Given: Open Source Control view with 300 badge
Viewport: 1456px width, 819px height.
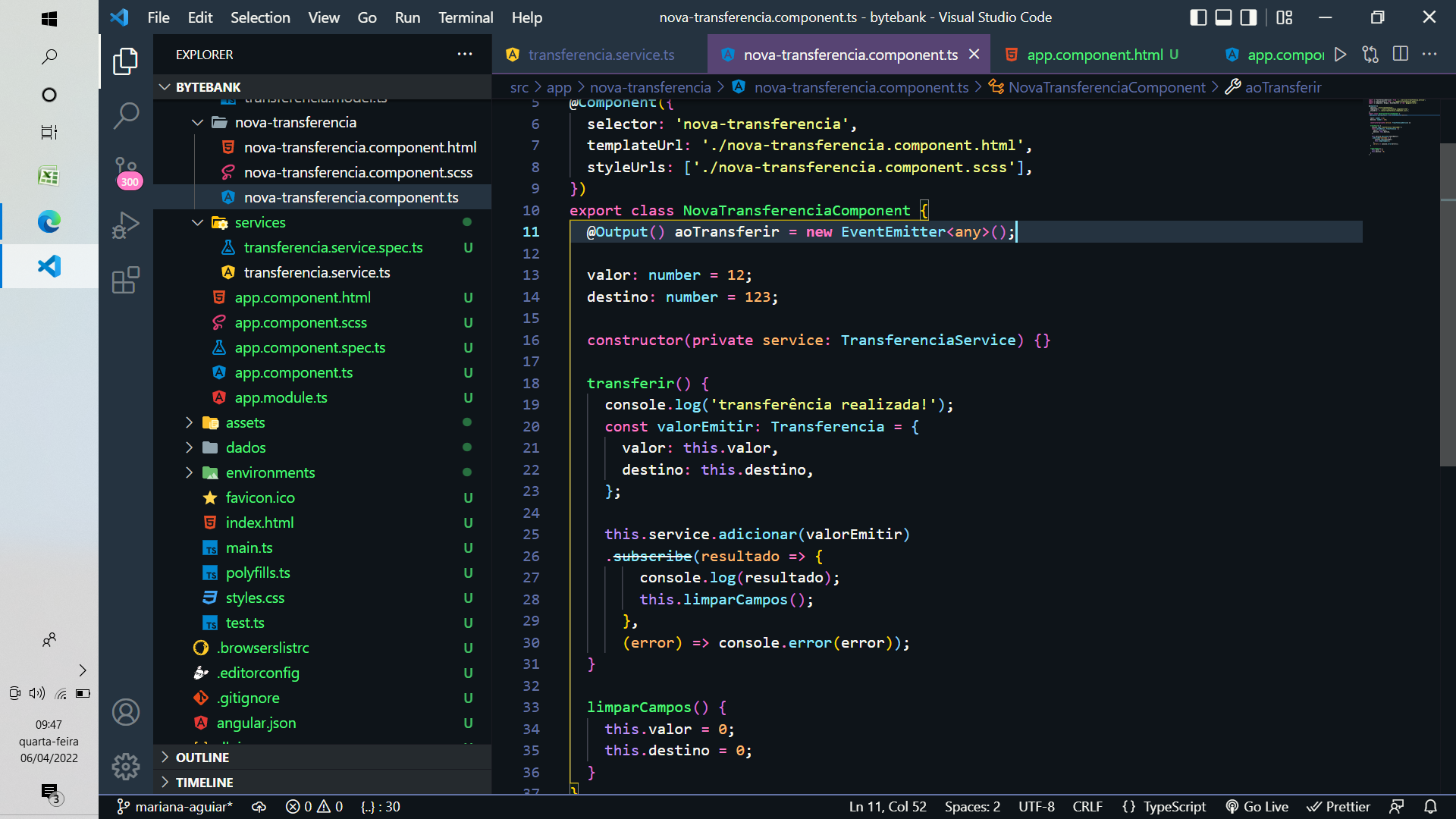Looking at the screenshot, I should click(126, 172).
